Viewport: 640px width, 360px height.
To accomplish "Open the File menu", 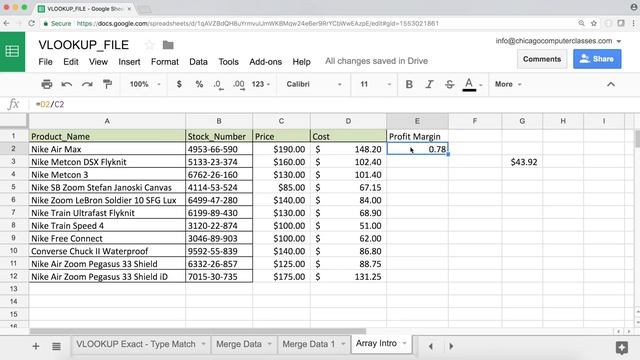I will point(45,62).
